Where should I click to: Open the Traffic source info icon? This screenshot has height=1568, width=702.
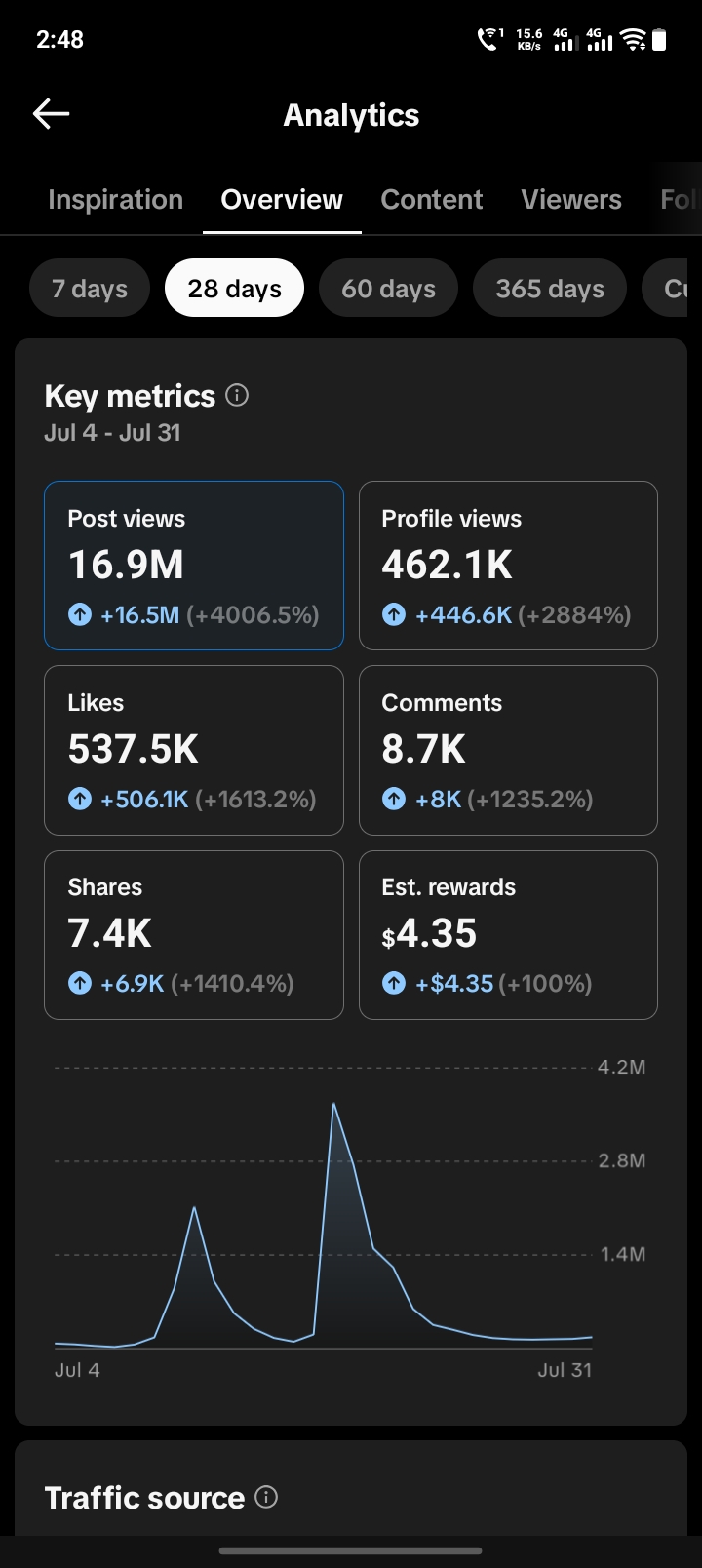(x=266, y=1497)
